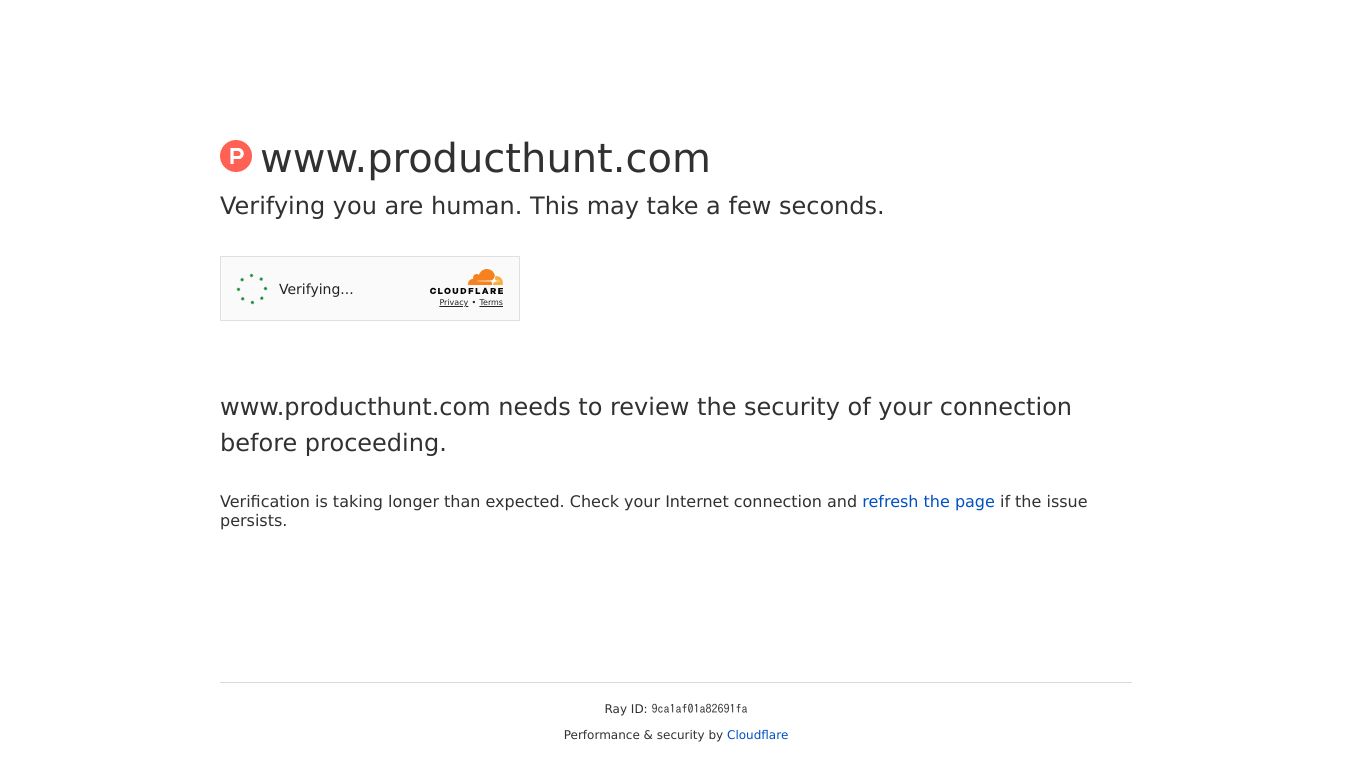Click the horizontal divider above the footer

coord(676,683)
